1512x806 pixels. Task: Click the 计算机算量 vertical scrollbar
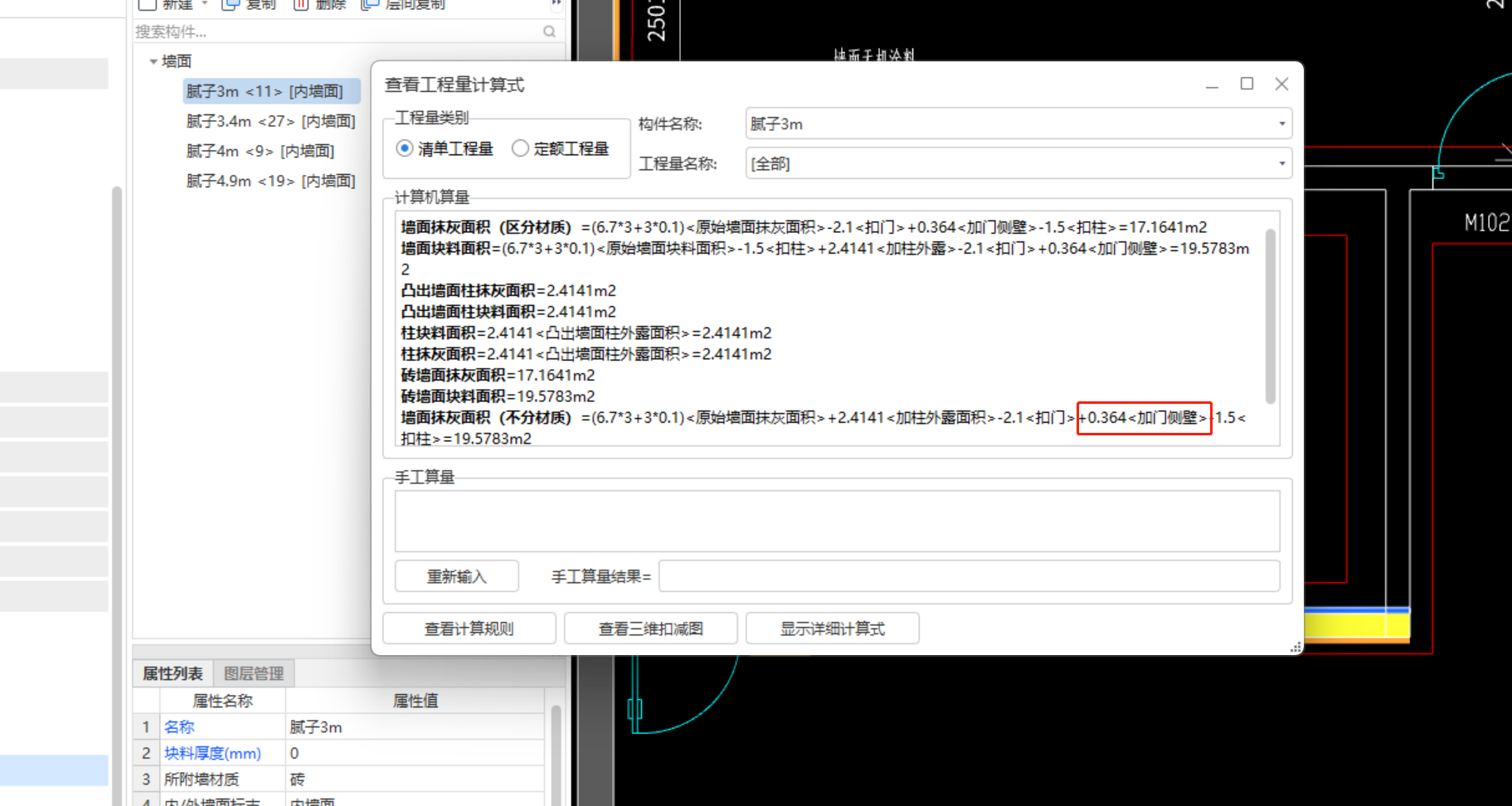point(1270,315)
